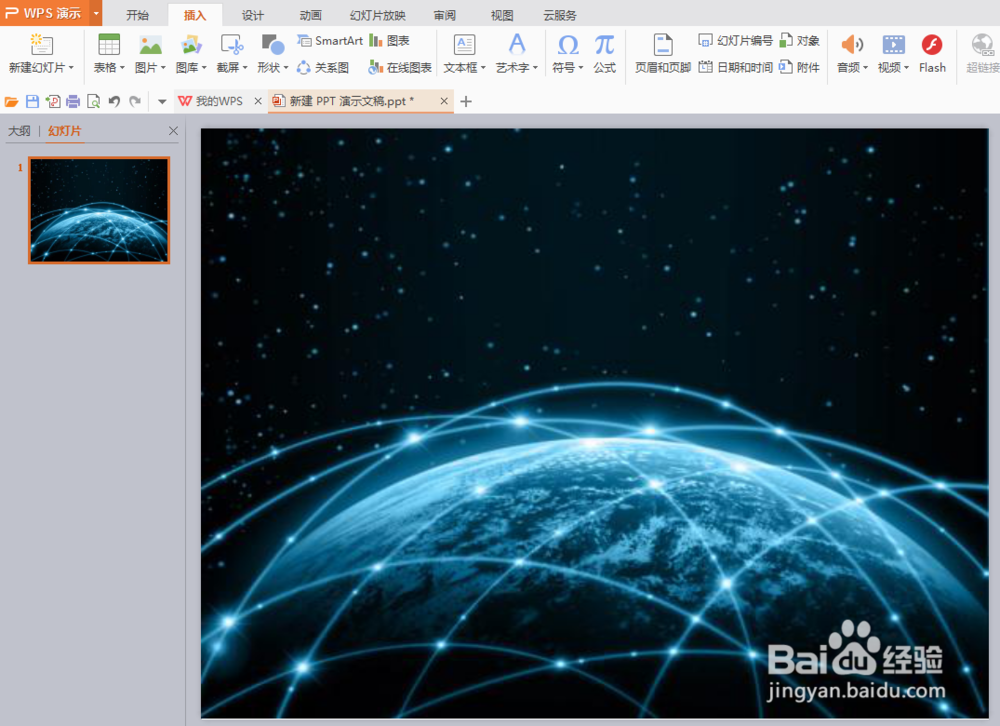Redo the last action
The width and height of the screenshot is (1000, 726).
[135, 101]
